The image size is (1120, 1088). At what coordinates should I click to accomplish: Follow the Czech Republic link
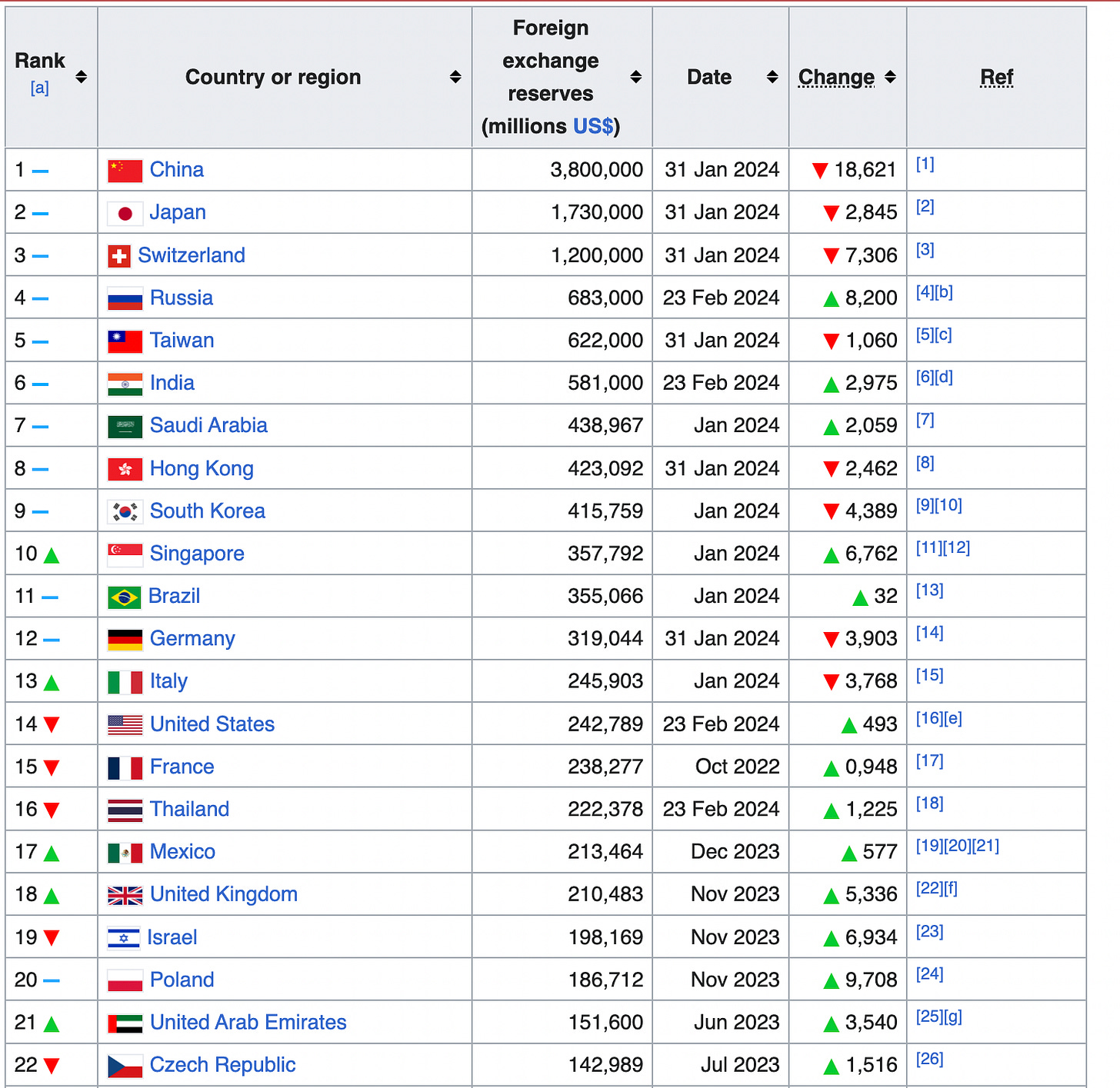pos(223,1065)
